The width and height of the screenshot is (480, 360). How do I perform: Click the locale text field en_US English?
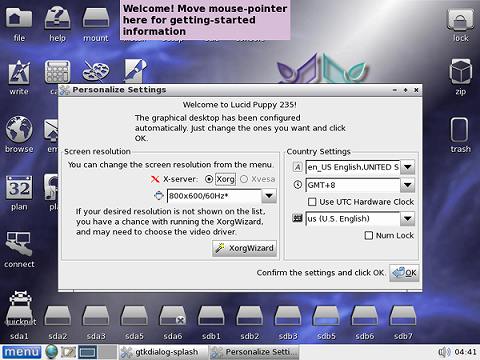coord(353,167)
